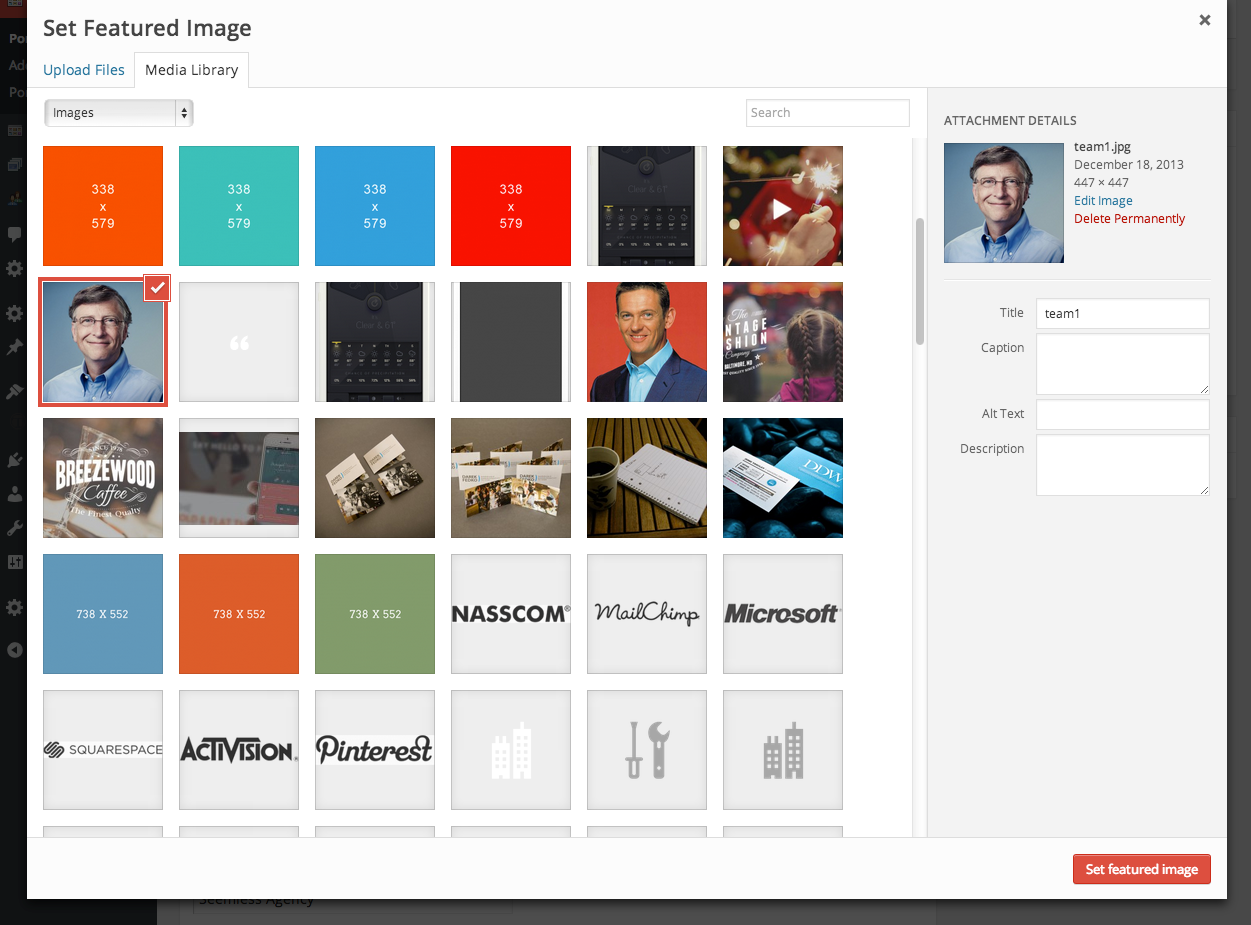The image size is (1251, 925).
Task: Click the Alt Text input field
Action: tap(1122, 414)
